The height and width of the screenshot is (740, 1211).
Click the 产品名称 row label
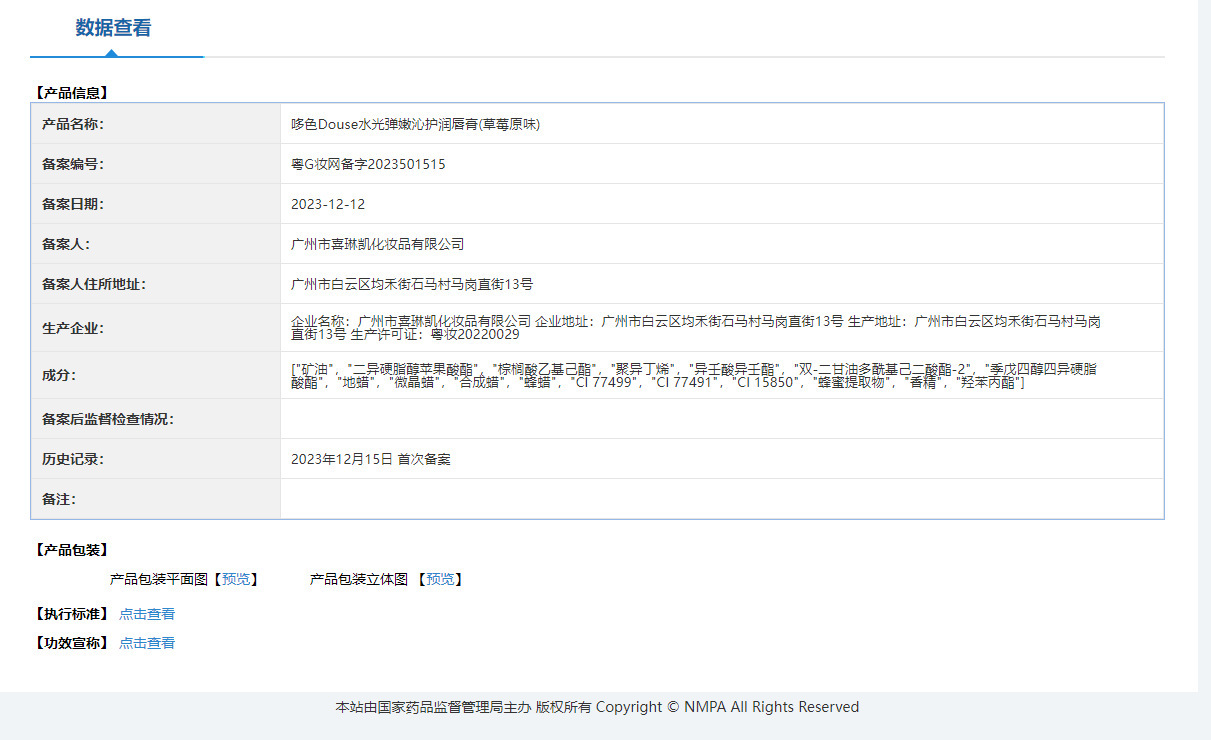(72, 125)
